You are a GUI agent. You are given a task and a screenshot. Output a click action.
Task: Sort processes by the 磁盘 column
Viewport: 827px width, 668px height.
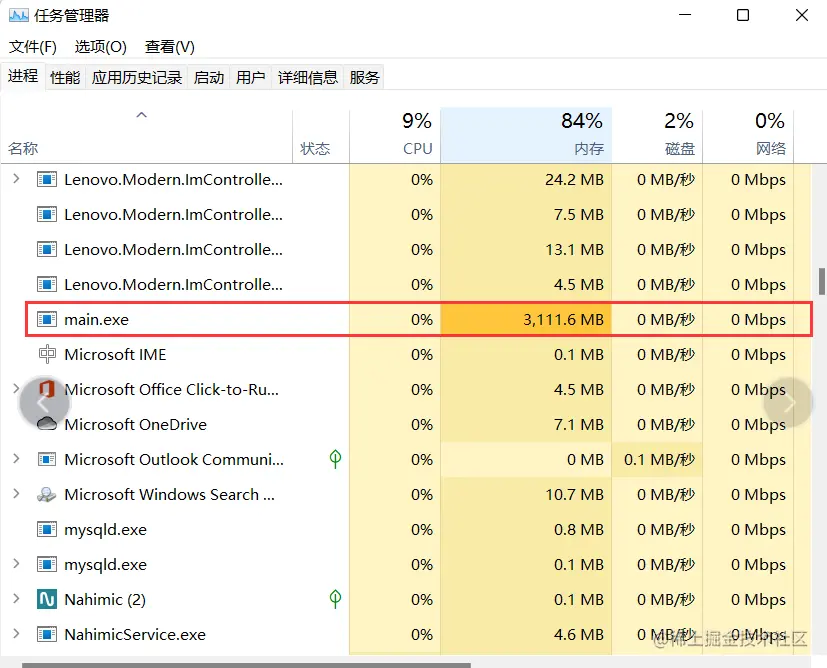click(x=657, y=135)
